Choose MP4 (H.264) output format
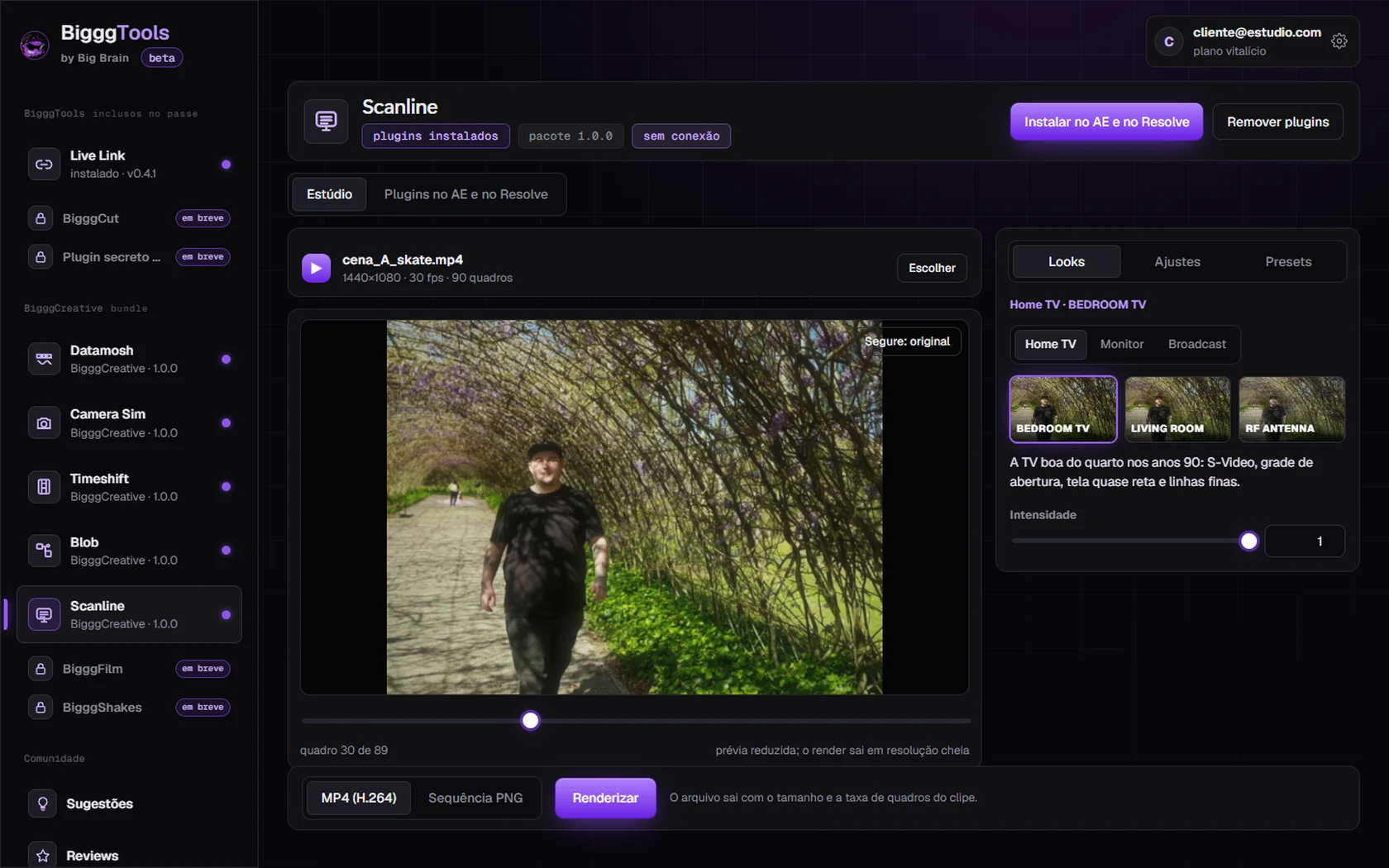The image size is (1389, 868). (359, 798)
